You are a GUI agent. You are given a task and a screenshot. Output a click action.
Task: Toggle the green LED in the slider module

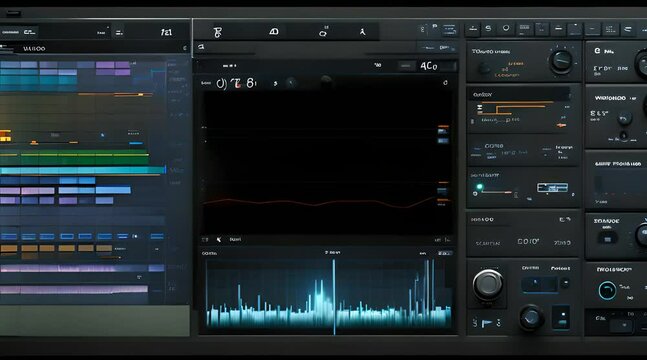pyautogui.click(x=479, y=187)
